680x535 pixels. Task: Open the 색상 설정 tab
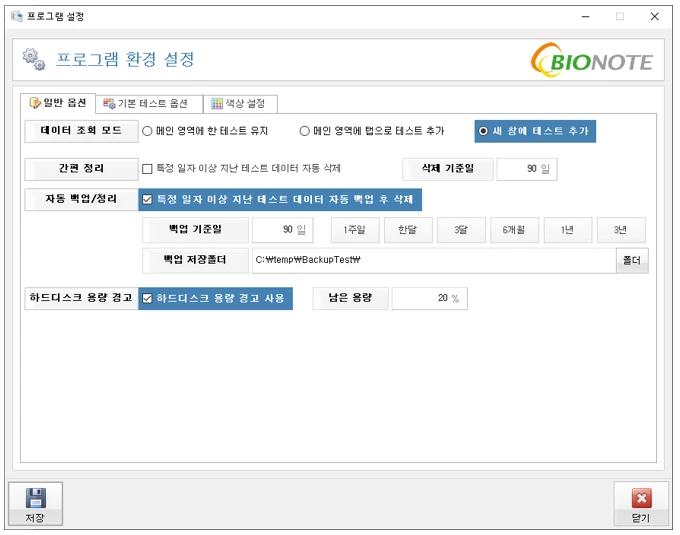pyautogui.click(x=240, y=104)
